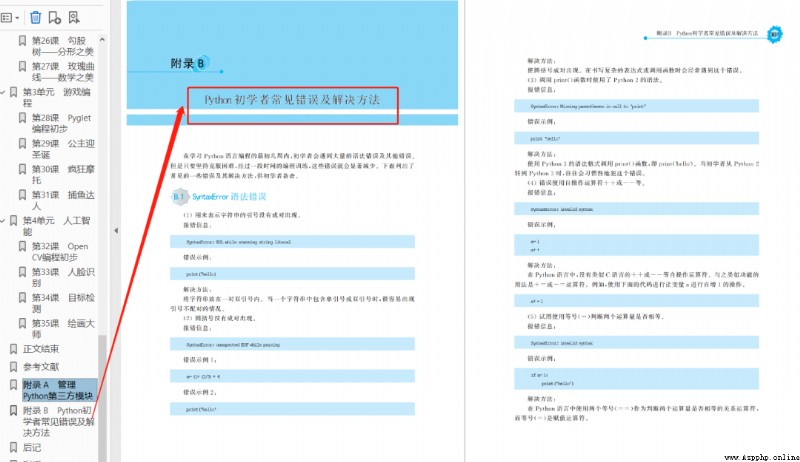Screen dimensions: 800x462
Task: Click bookmark icon beside 第32课
Action: click(x=22, y=246)
